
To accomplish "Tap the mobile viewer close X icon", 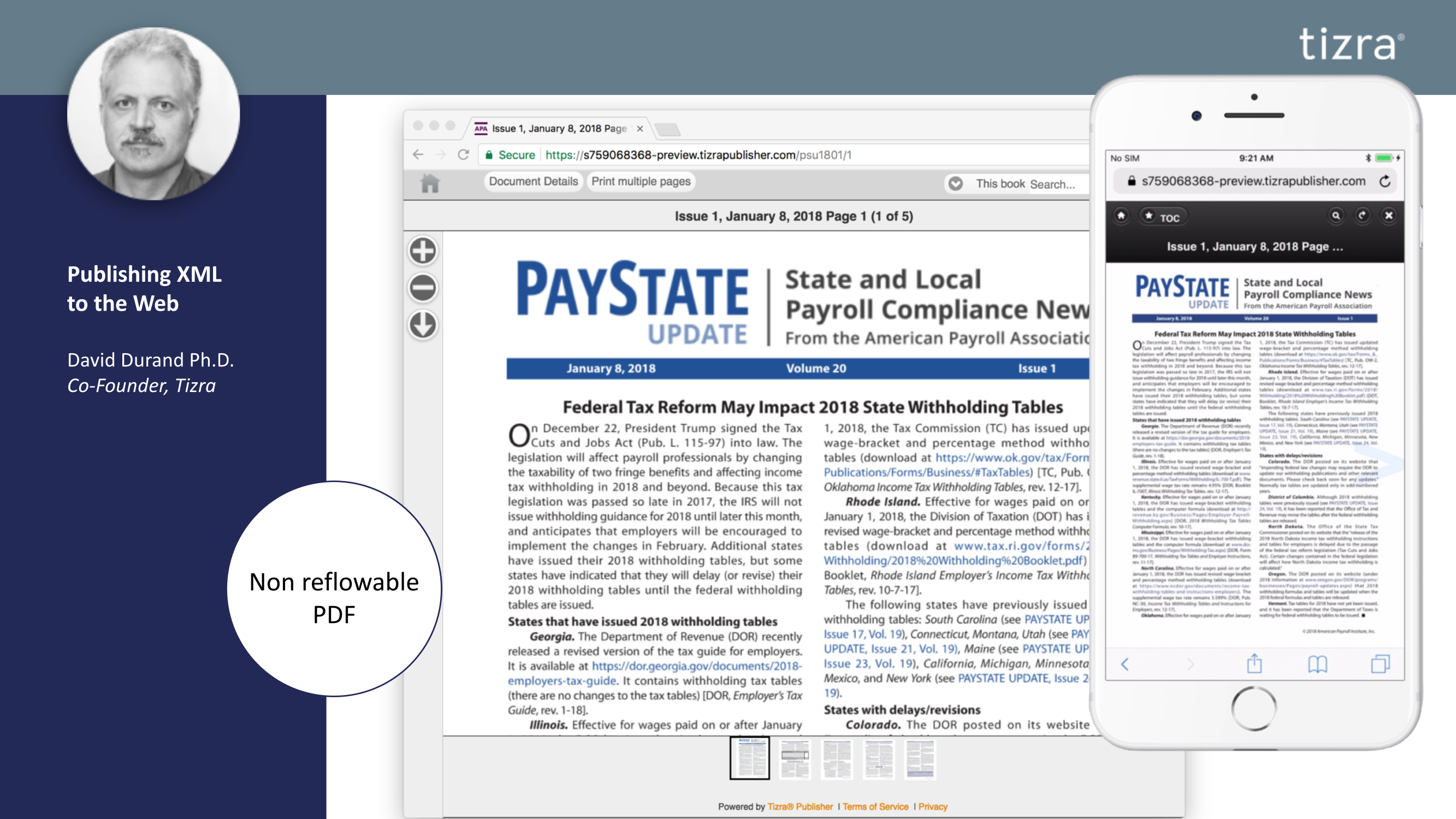I will 1389,216.
